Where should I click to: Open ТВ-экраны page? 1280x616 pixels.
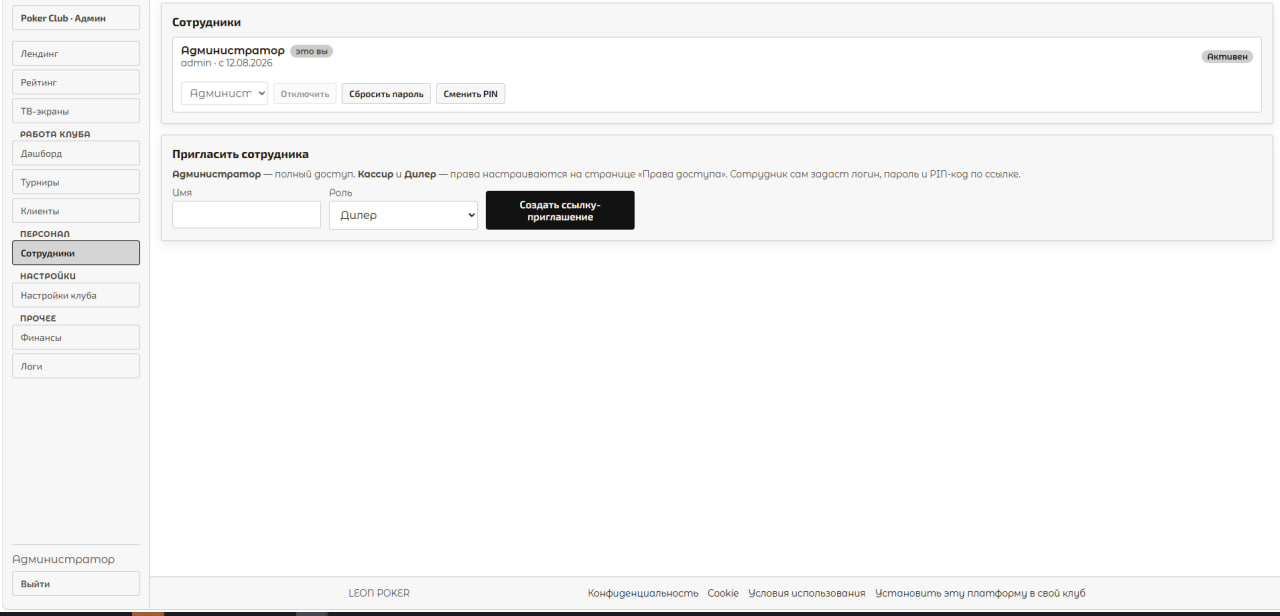point(76,111)
